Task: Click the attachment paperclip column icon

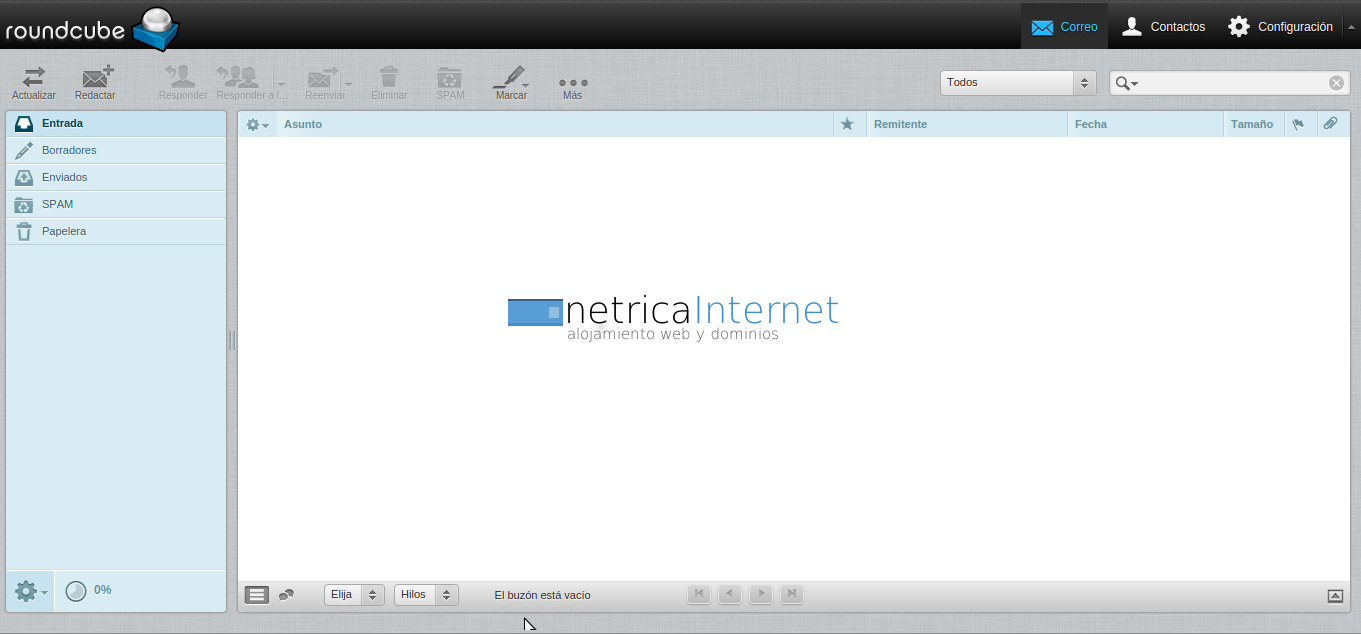Action: [x=1330, y=124]
